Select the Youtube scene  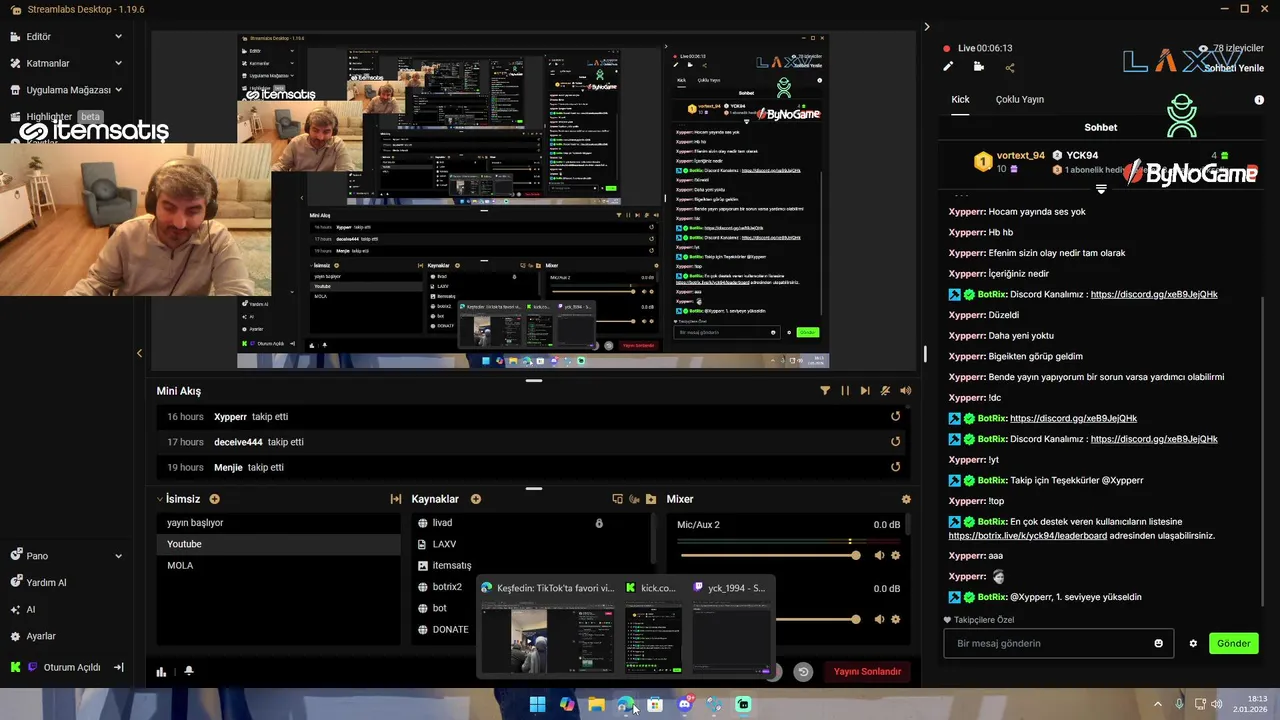278,544
